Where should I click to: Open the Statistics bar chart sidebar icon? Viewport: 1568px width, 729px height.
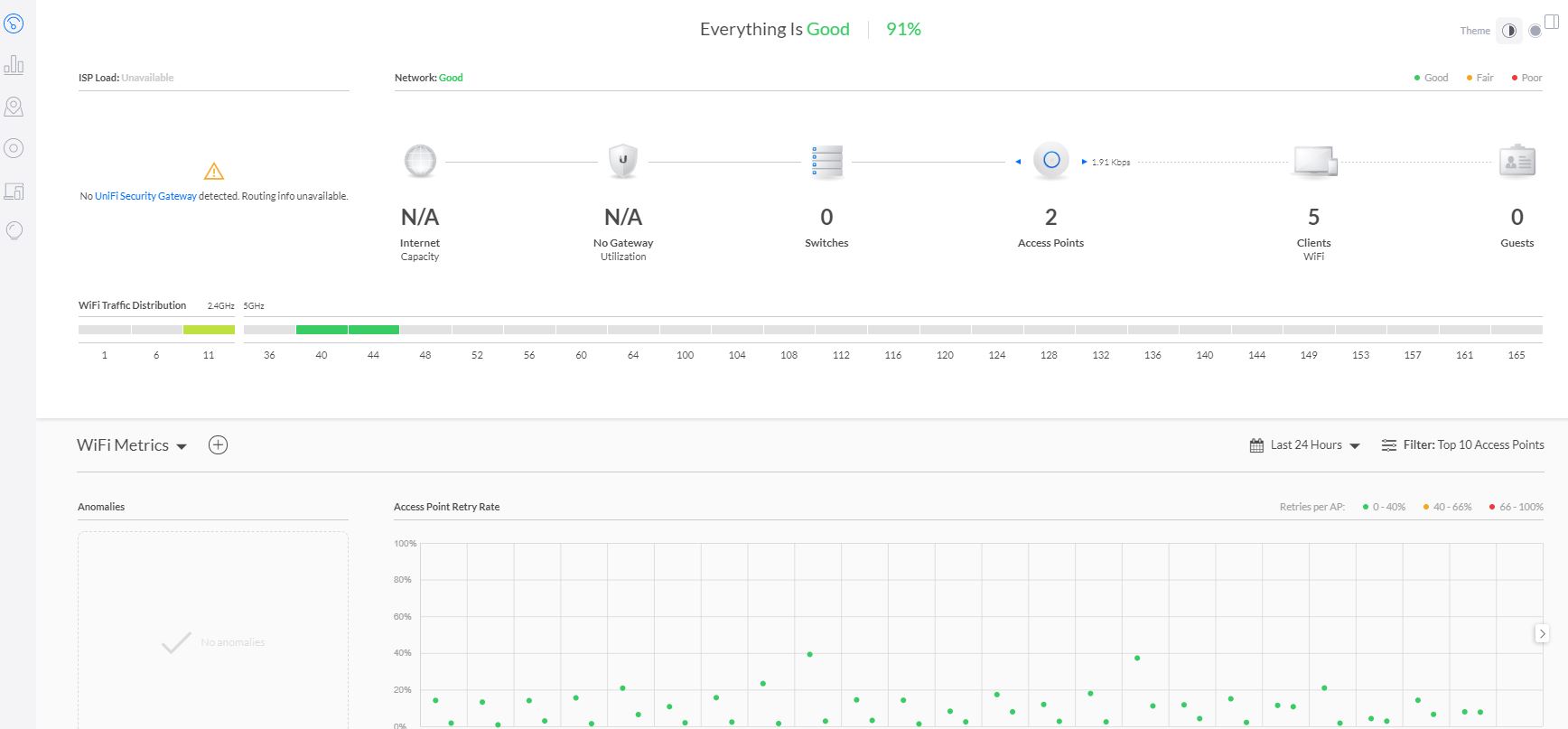14,65
